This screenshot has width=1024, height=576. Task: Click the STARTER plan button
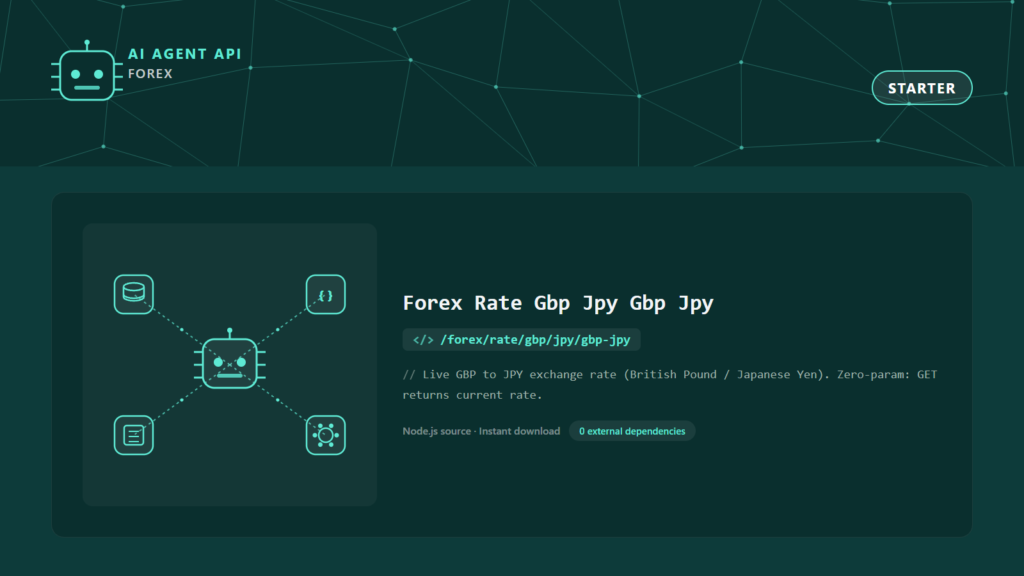pyautogui.click(x=921, y=88)
